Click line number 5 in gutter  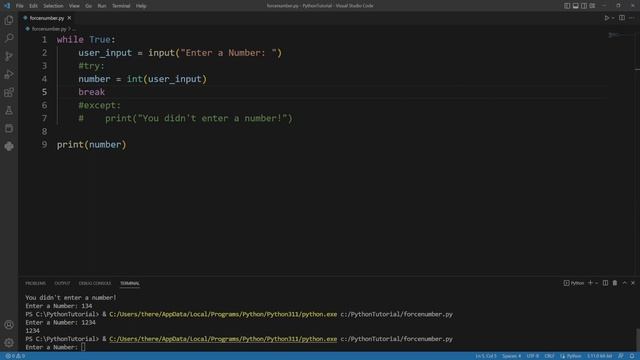(x=44, y=92)
